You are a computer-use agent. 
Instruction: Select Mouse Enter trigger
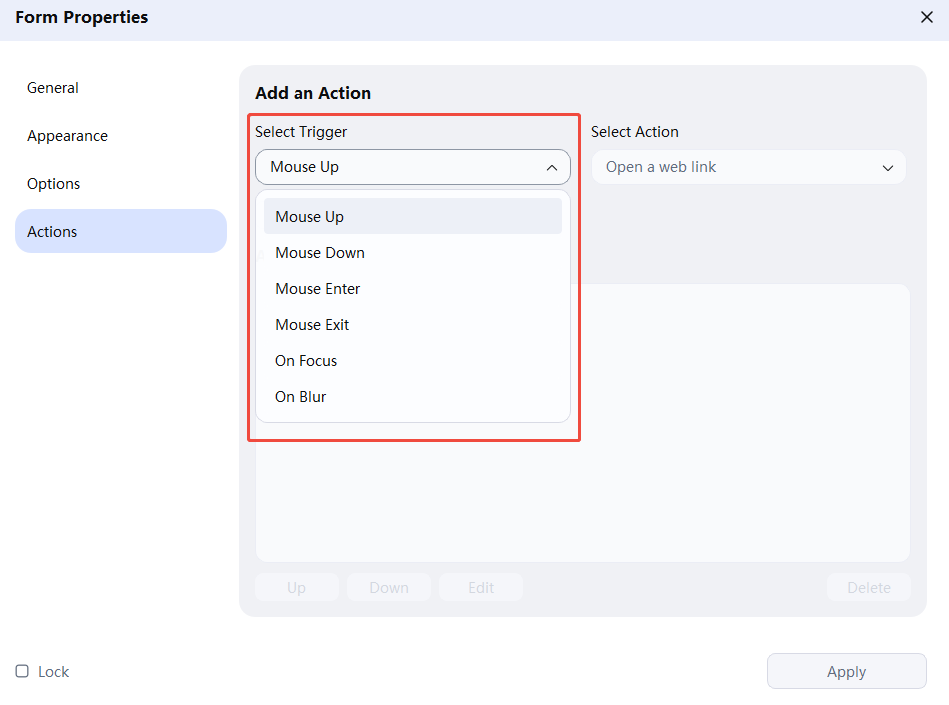tap(318, 289)
